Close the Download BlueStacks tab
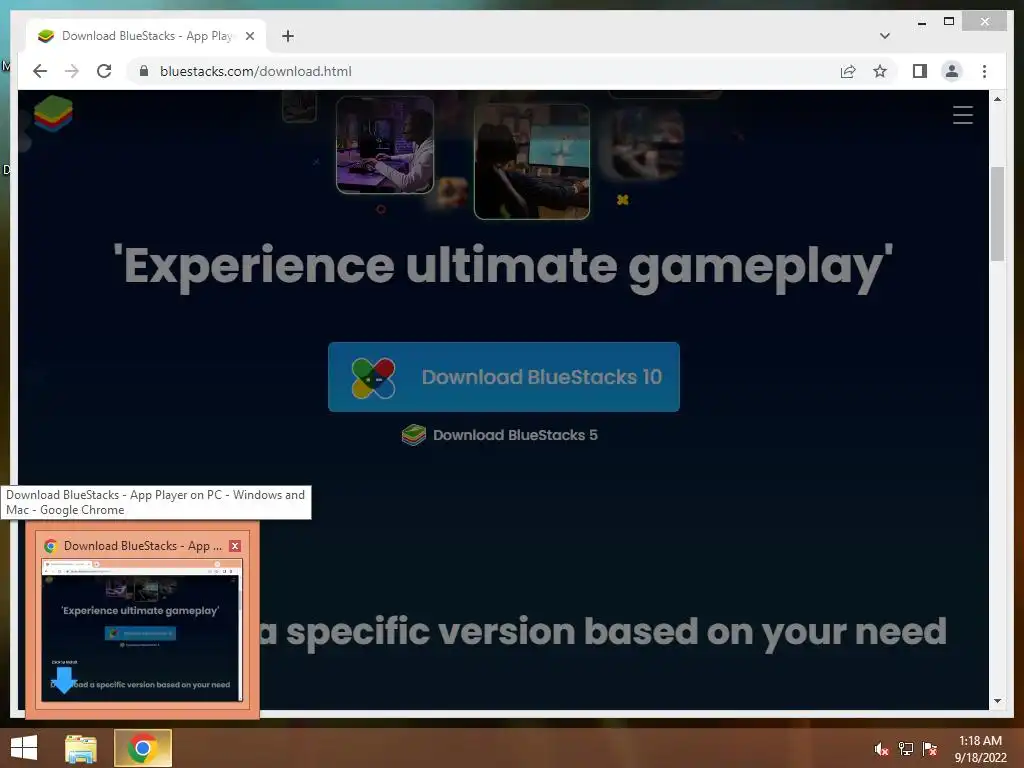Screen dimensions: 1024x768 (249, 36)
